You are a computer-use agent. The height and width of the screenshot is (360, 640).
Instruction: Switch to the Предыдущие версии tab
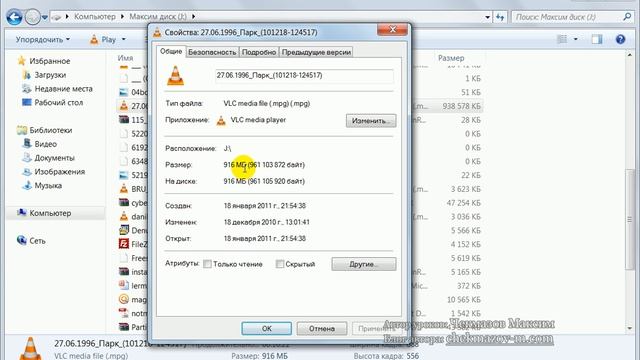tap(316, 52)
